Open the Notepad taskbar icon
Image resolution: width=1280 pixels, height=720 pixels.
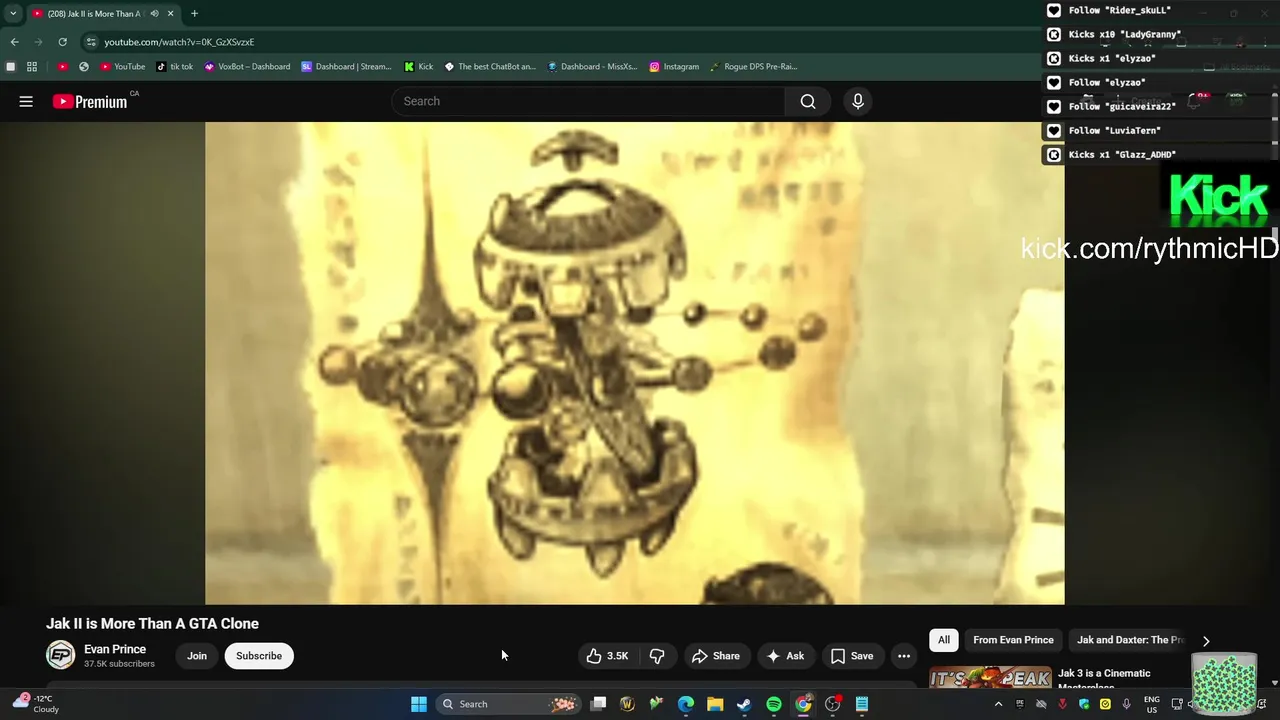862,704
